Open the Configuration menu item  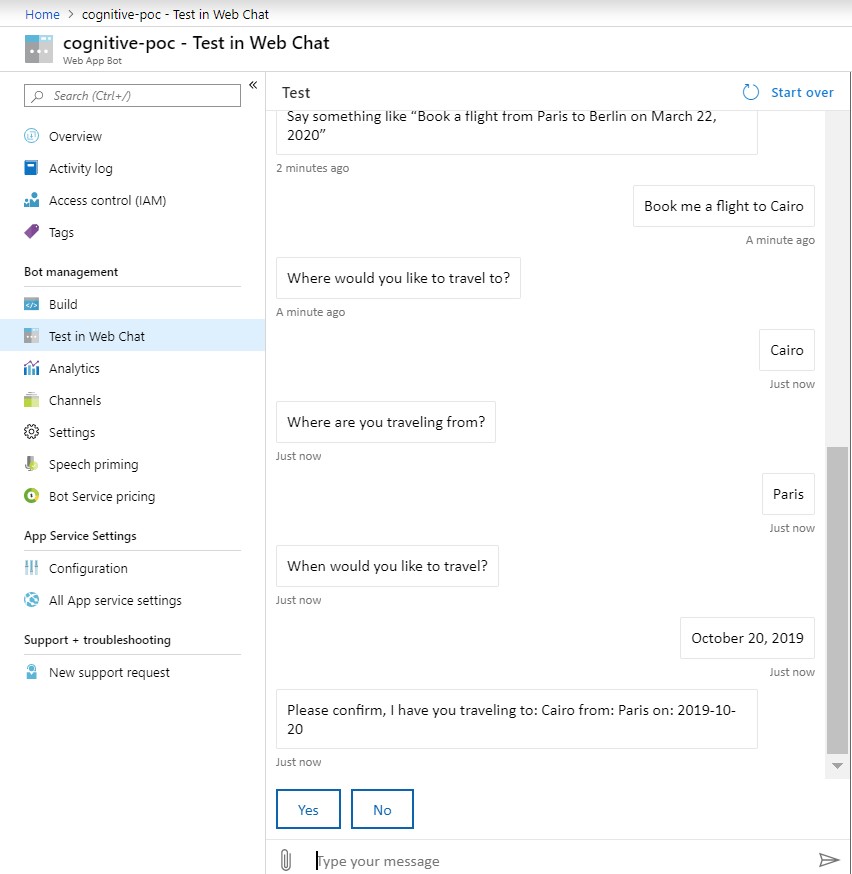tap(88, 569)
